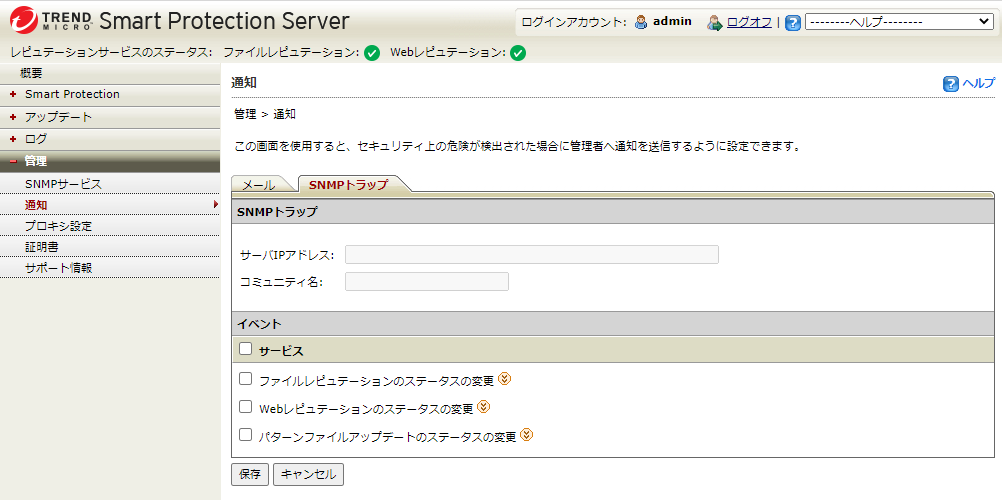Expand the Smart Protection sidebar section

[x=72, y=94]
